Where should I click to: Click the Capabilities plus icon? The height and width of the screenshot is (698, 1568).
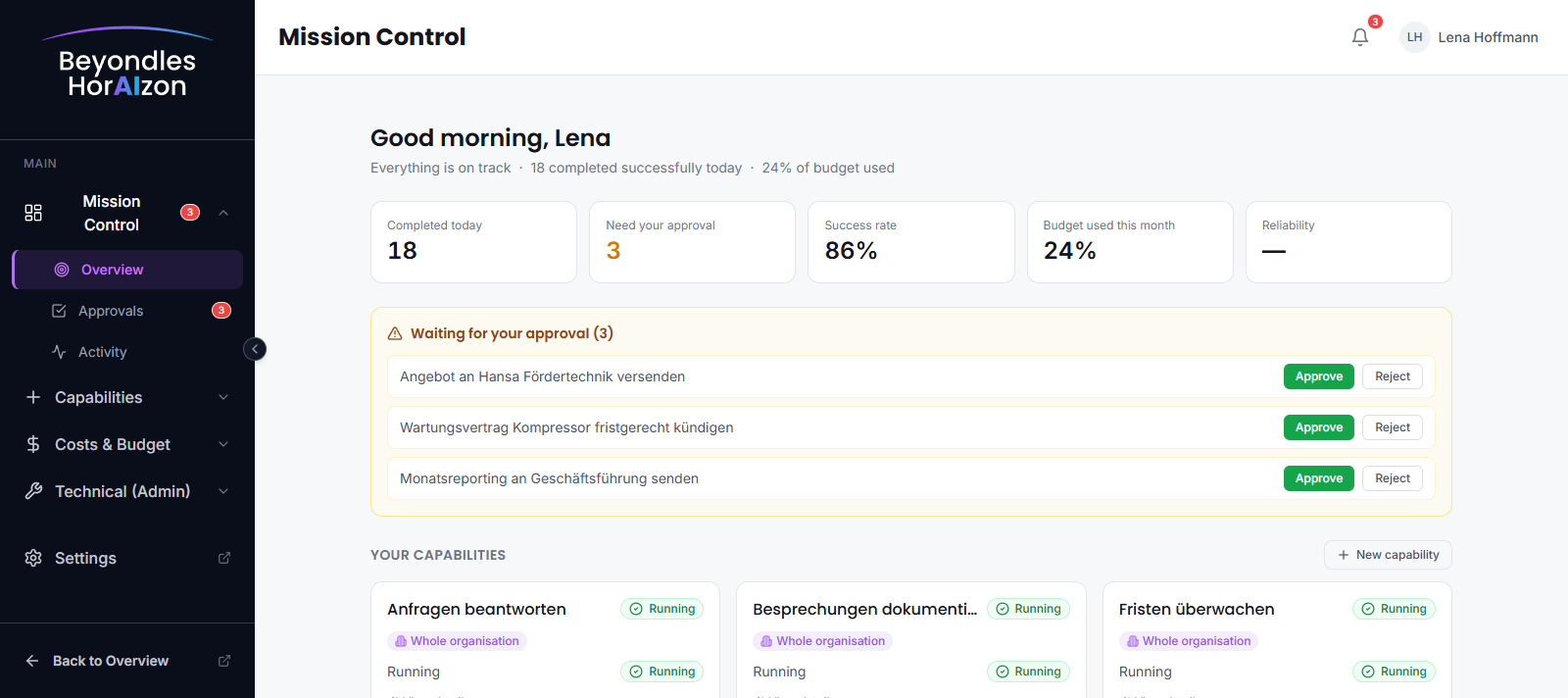pos(33,397)
